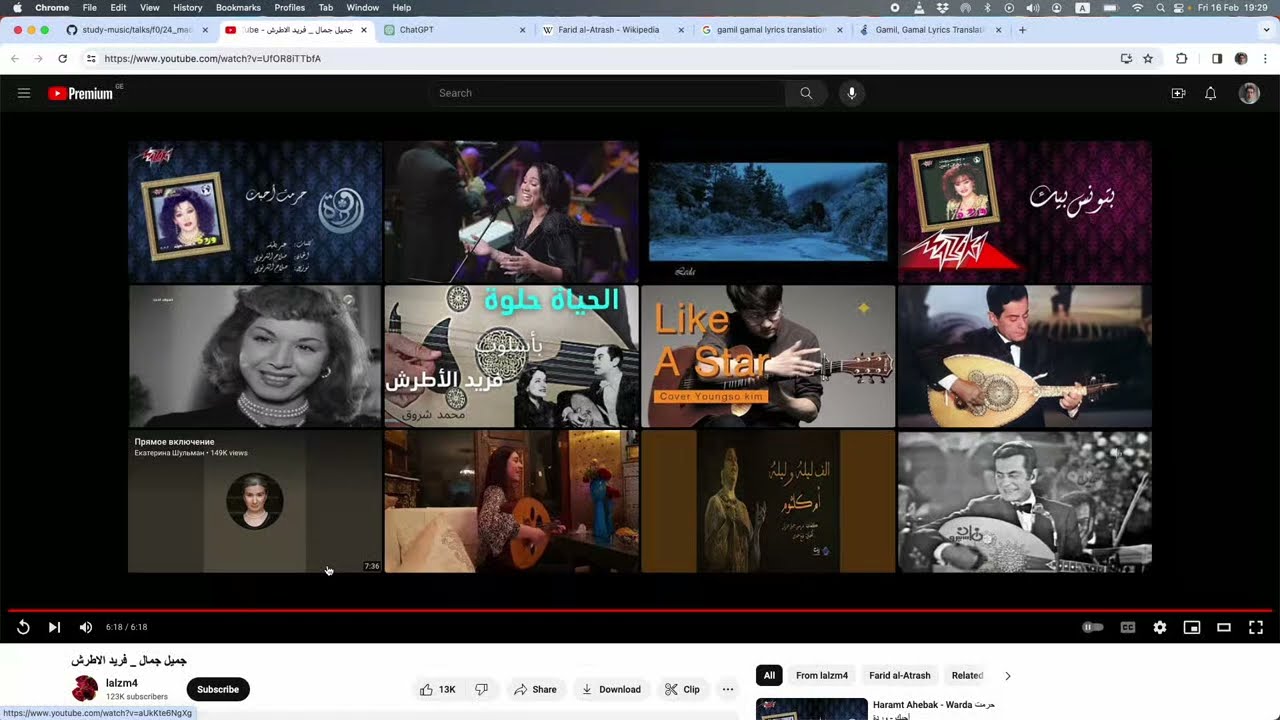The image size is (1280, 720).
Task: Open the Like A Star cover endscreen video
Action: pos(768,356)
